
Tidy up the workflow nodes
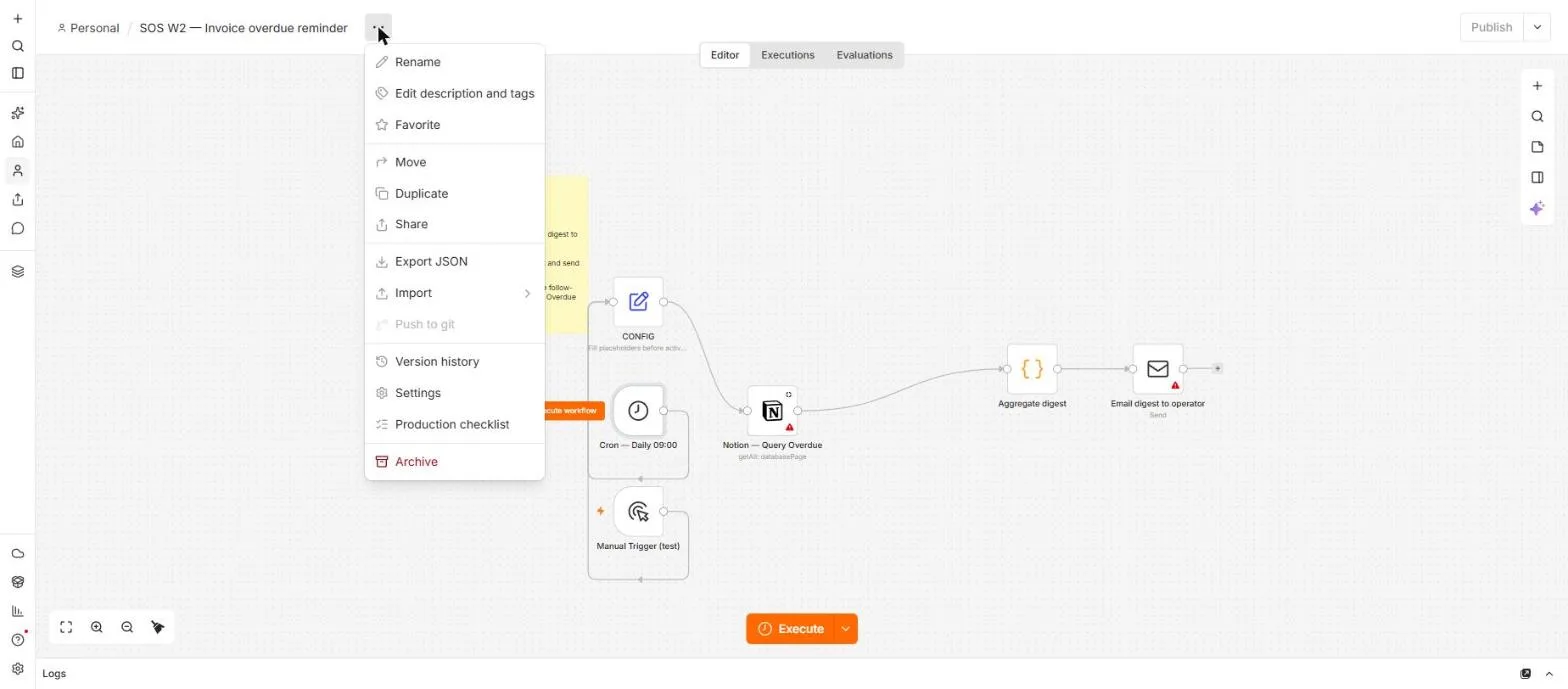[x=158, y=627]
